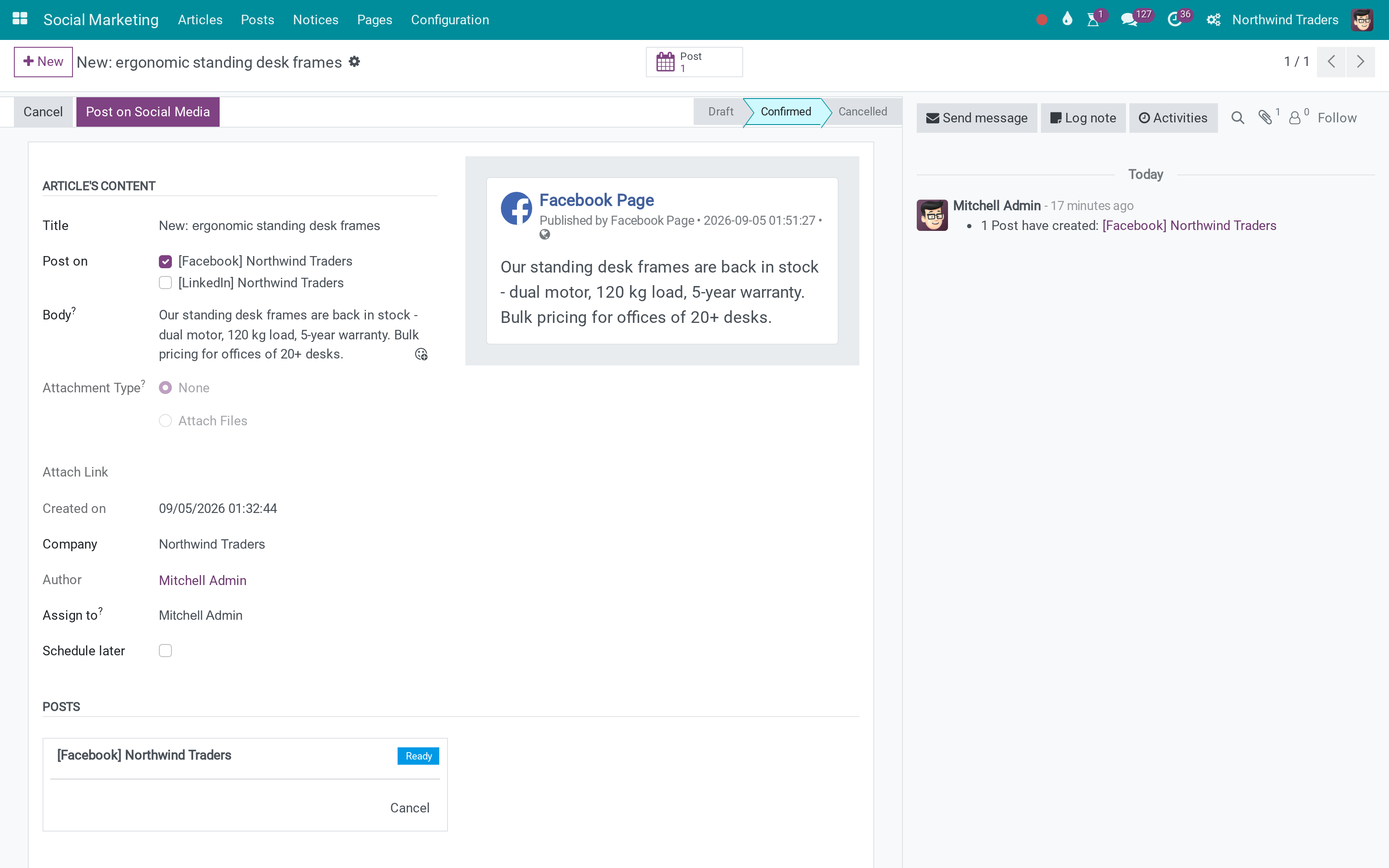
Task: Open the Mitchell Admin author link
Action: pyautogui.click(x=203, y=580)
